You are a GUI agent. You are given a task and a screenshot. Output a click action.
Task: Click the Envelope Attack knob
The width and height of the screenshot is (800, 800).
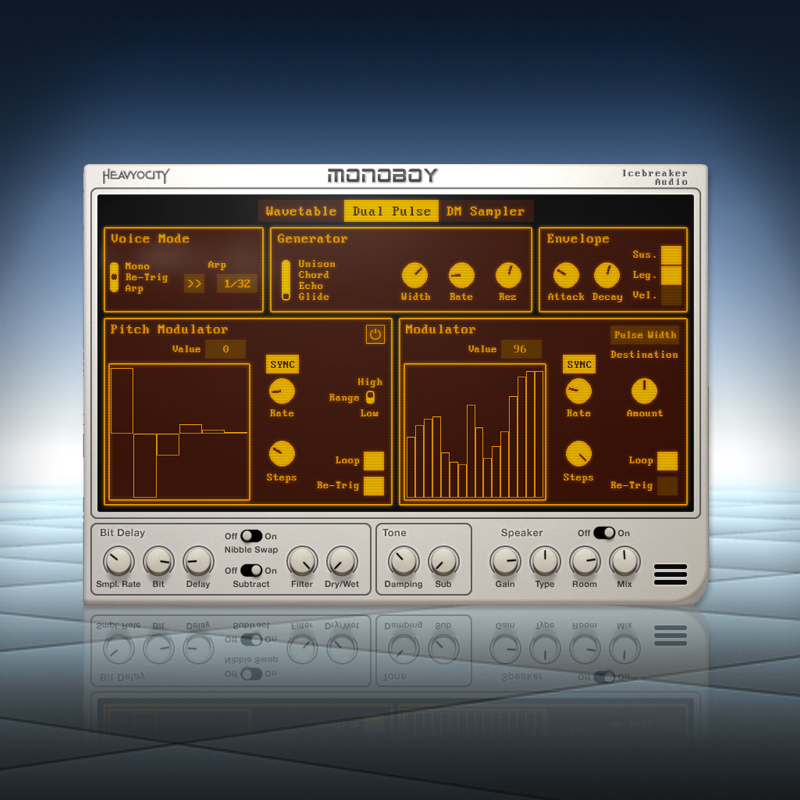pos(566,276)
